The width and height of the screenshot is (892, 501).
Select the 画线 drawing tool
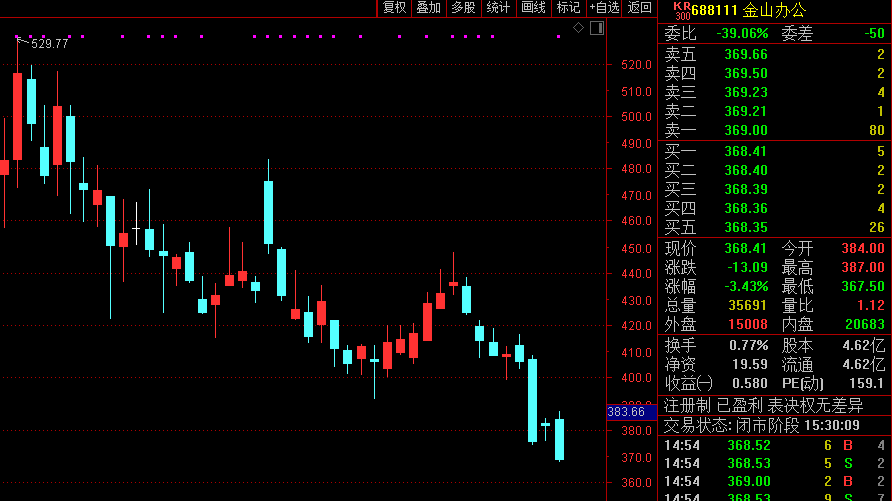533,8
